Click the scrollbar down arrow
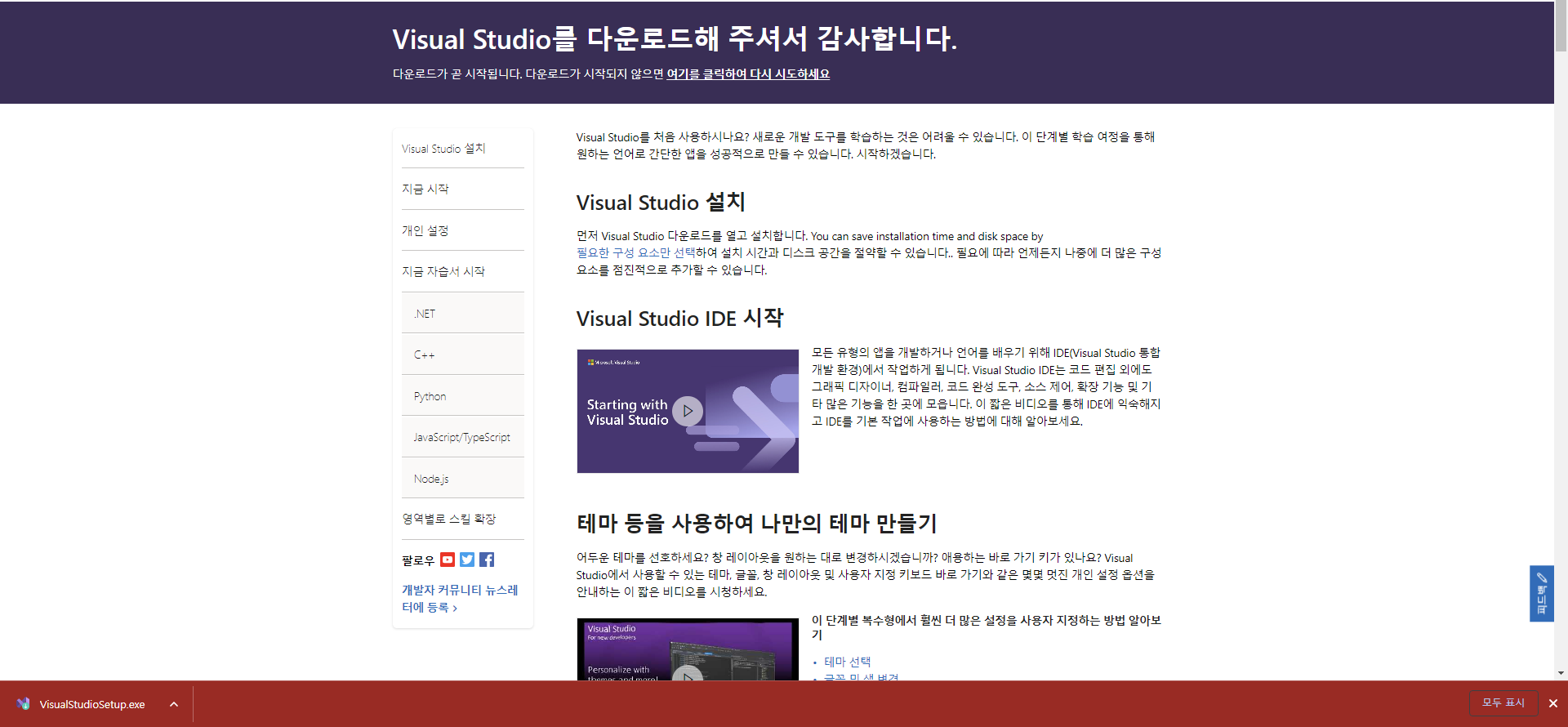The image size is (1568, 727). [x=1561, y=673]
